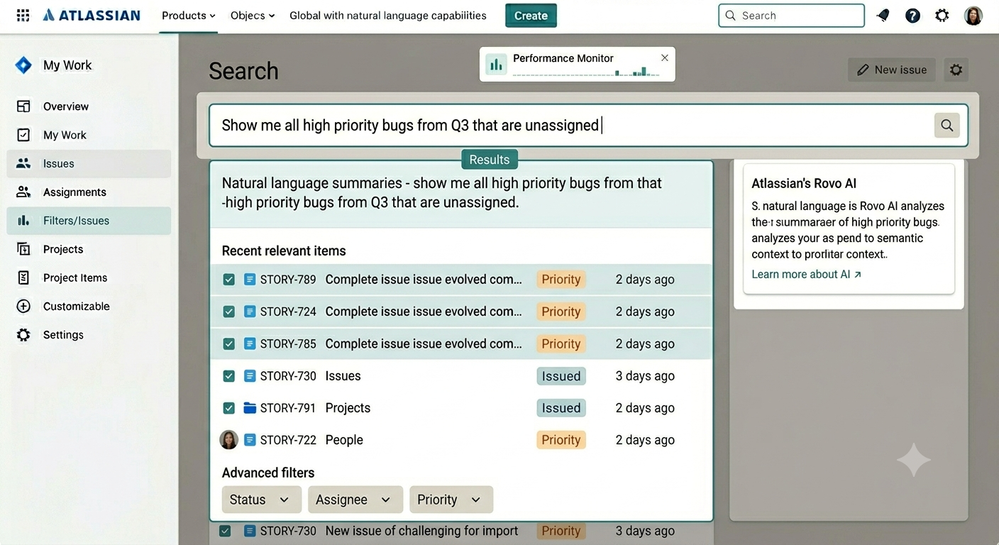Open the Learn more about AI link
This screenshot has width=999, height=545.
(x=806, y=274)
